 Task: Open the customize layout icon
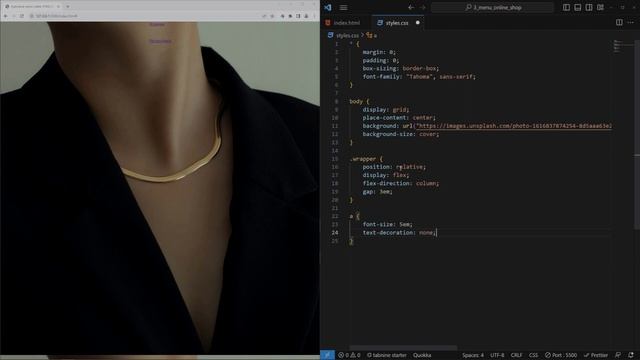pos(600,7)
